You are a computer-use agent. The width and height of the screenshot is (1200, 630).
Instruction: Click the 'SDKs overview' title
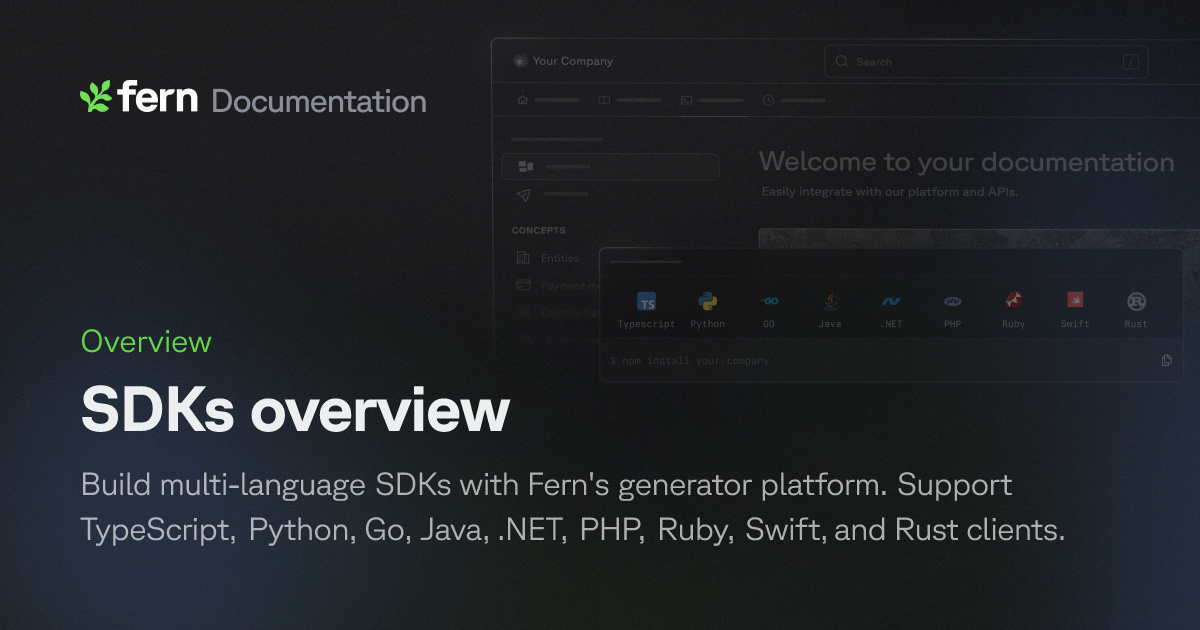pyautogui.click(x=295, y=411)
